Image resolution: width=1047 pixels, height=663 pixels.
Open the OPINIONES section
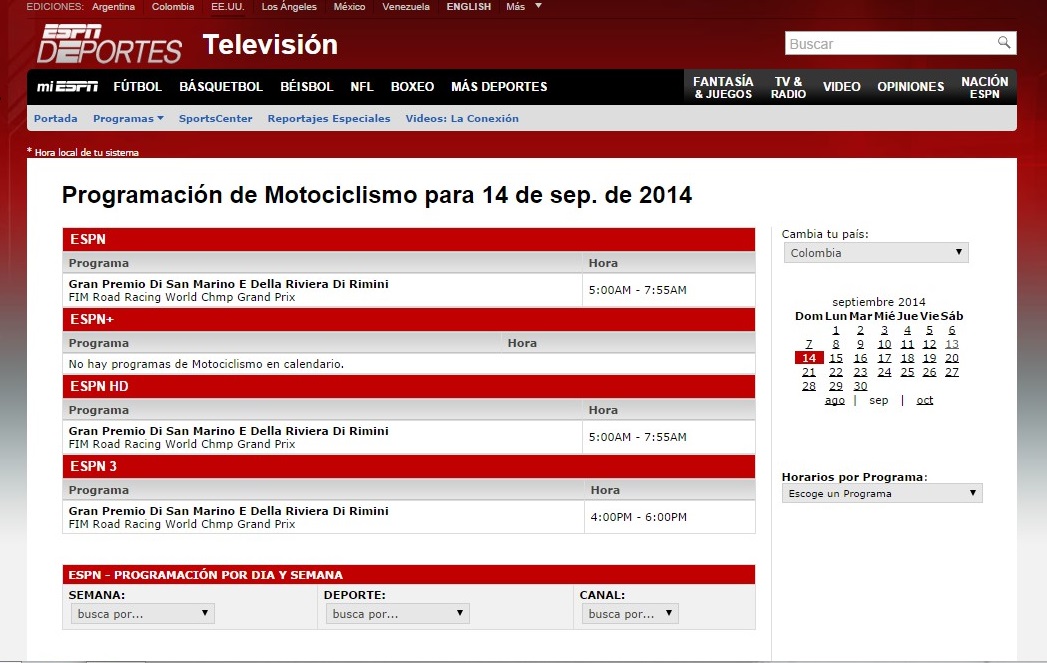click(x=911, y=87)
